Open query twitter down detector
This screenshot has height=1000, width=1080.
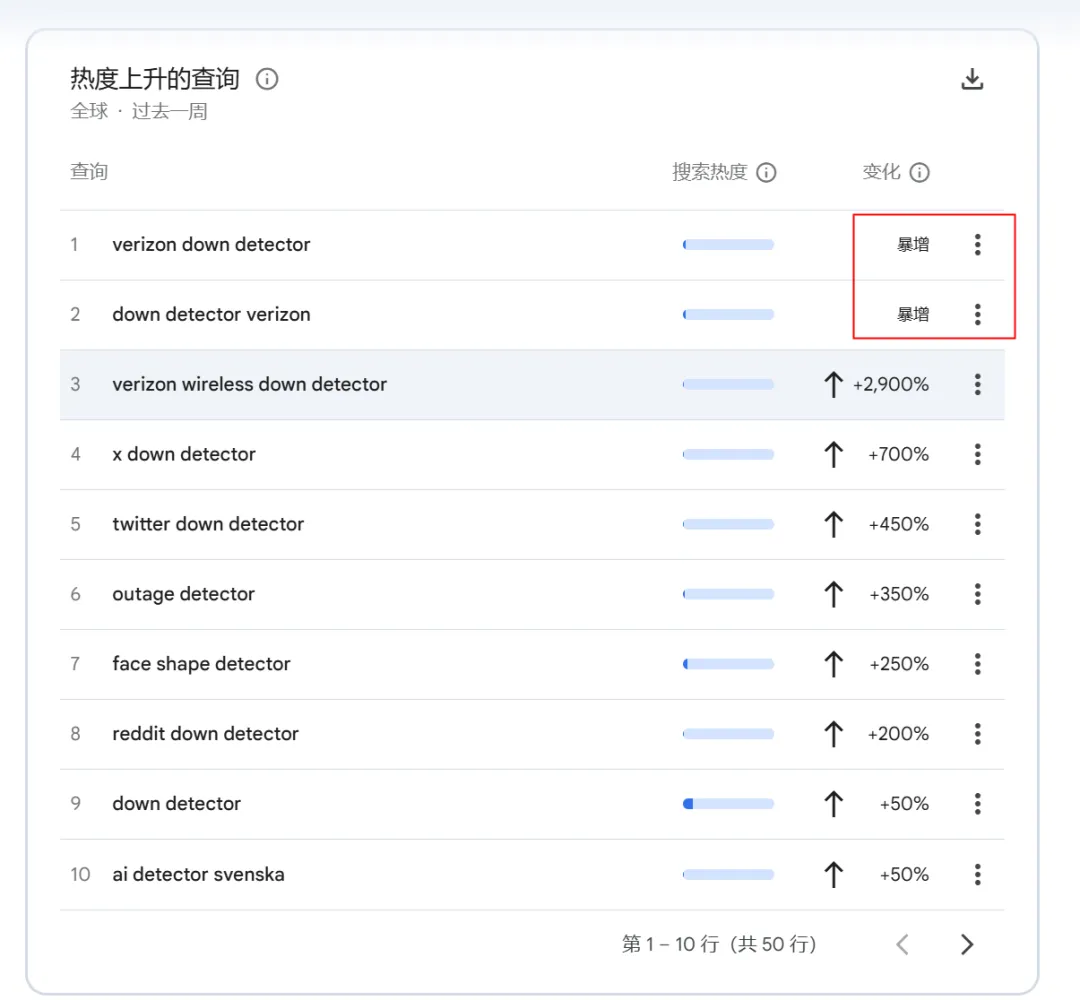point(208,524)
